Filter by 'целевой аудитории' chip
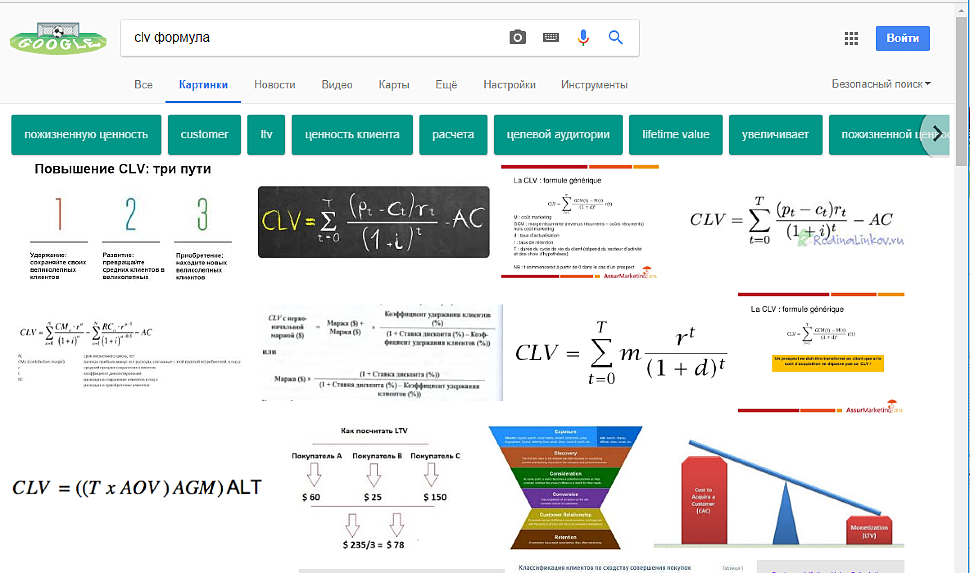 point(558,134)
